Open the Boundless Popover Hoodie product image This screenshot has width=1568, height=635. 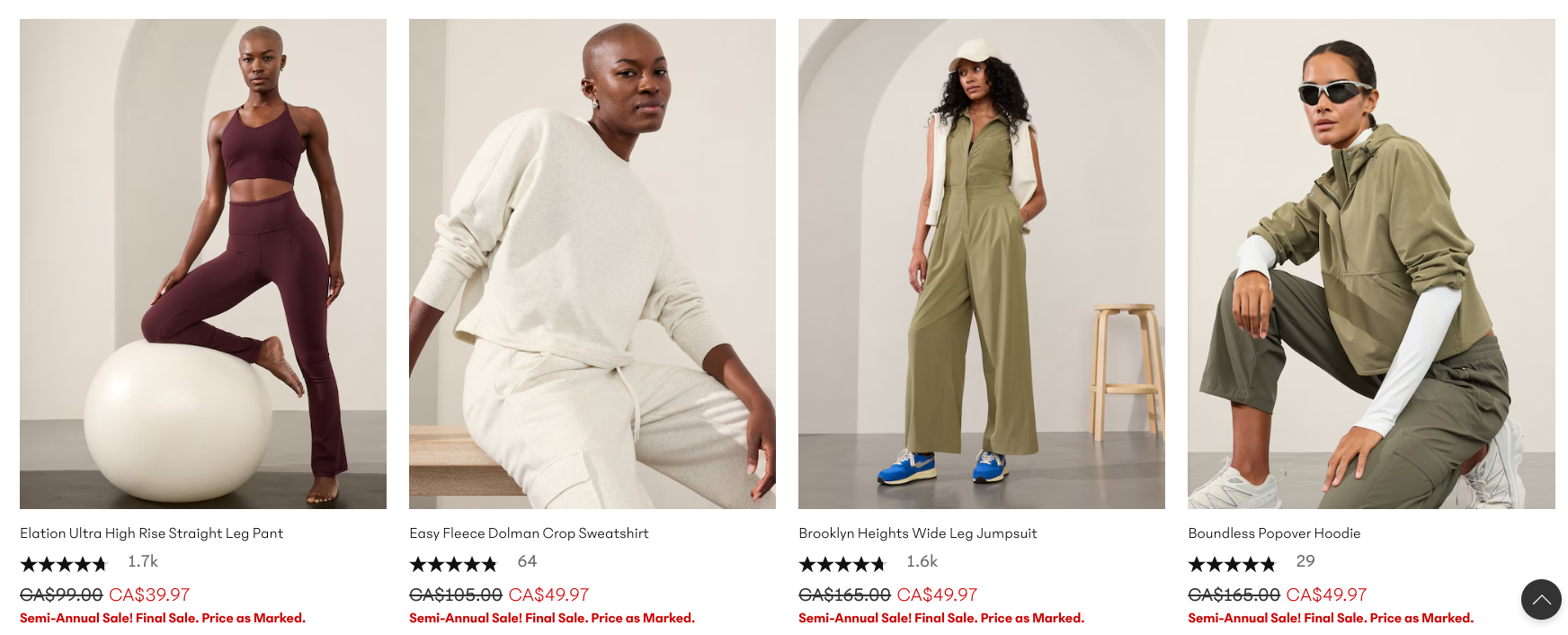1371,264
